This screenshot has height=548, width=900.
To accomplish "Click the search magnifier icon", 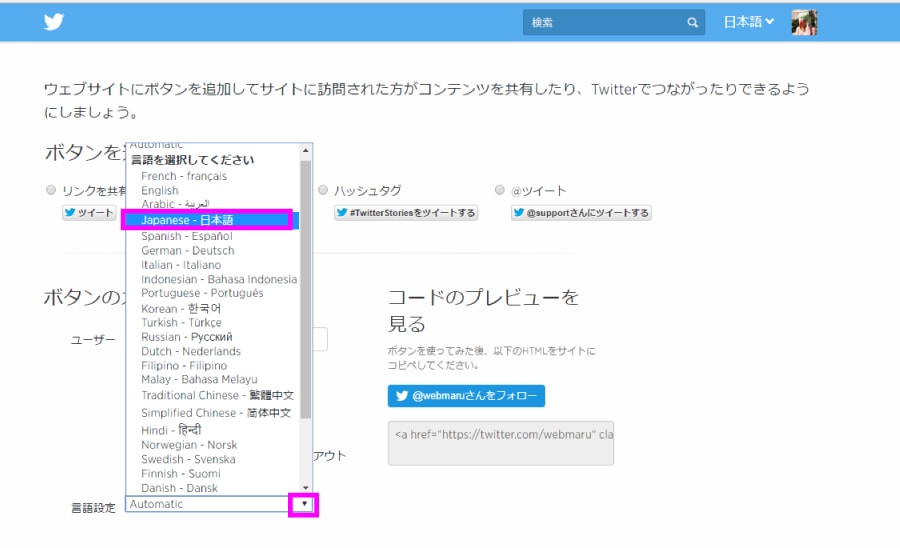I will point(692,22).
